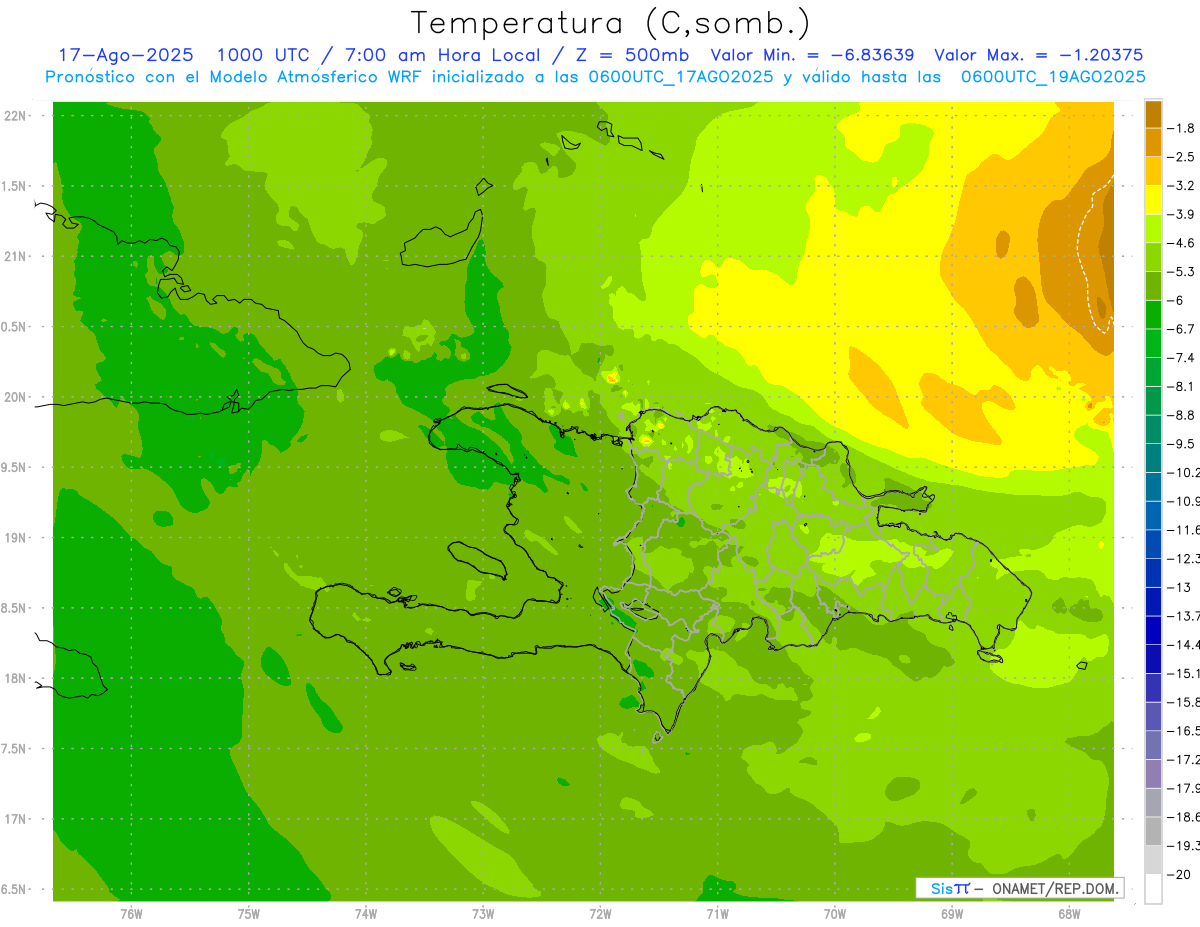Image resolution: width=1200 pixels, height=927 pixels.
Task: Click the brown swatch above -1.8
Action: [1153, 114]
